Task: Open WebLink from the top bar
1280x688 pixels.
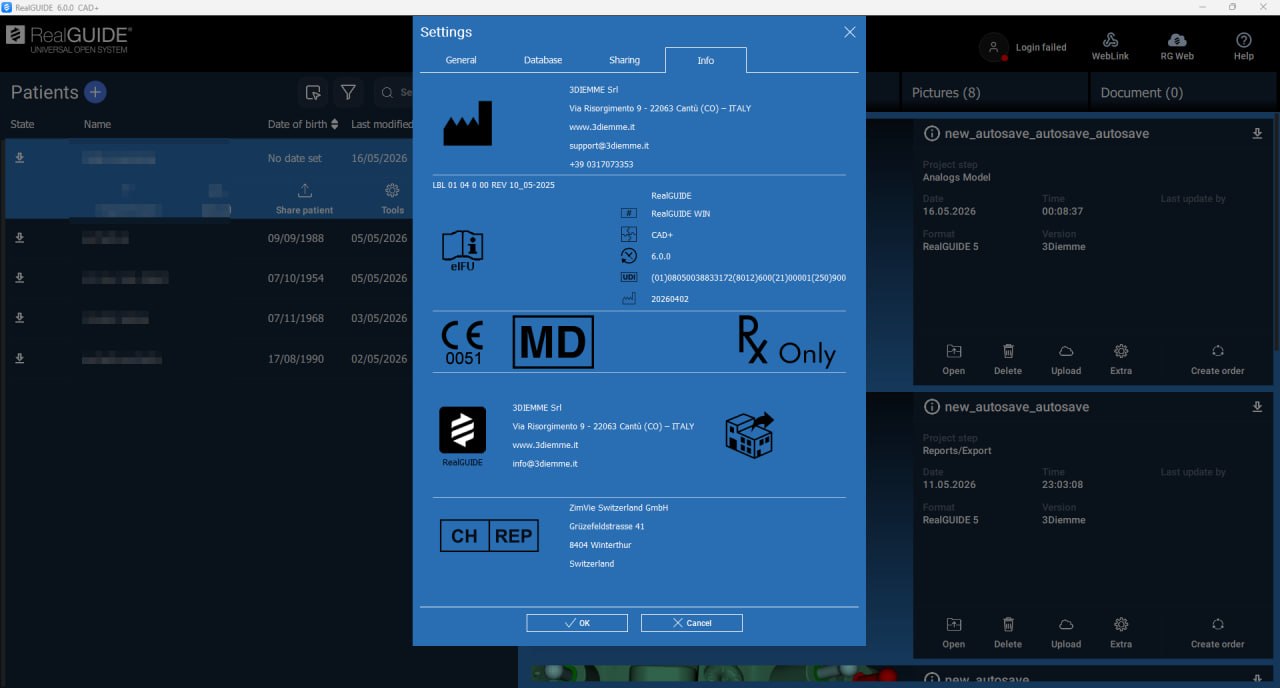Action: (1110, 47)
